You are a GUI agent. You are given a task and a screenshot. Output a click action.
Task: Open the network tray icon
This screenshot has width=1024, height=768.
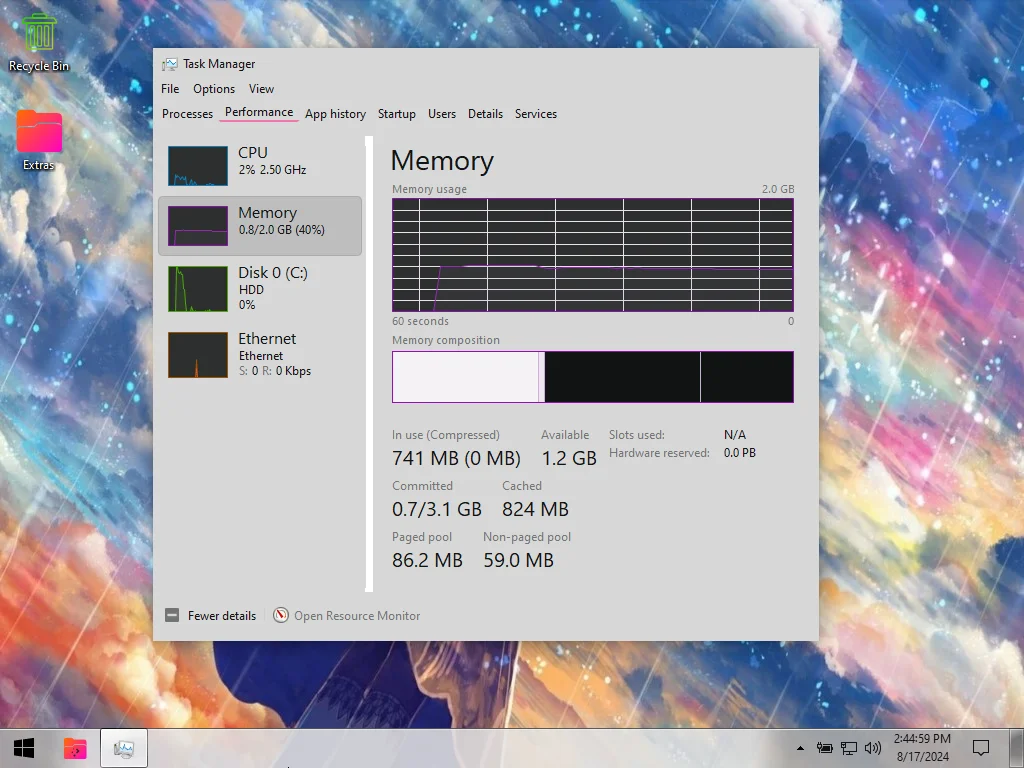pos(848,748)
